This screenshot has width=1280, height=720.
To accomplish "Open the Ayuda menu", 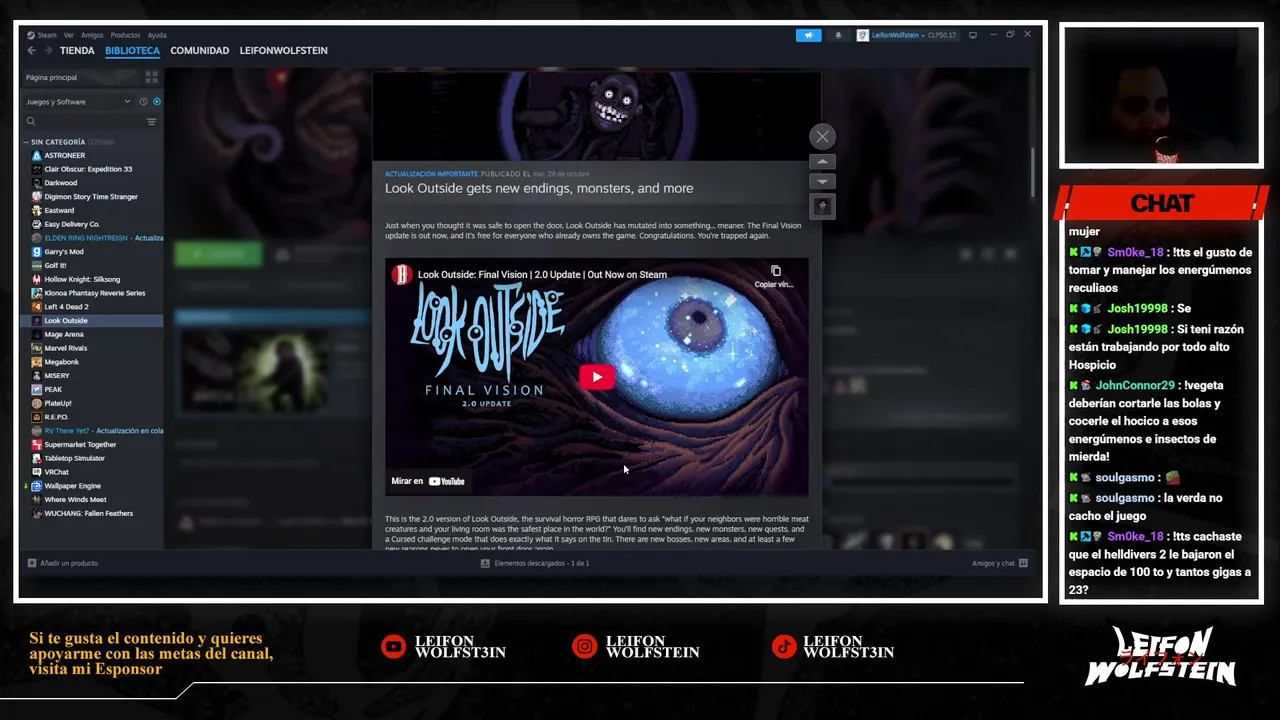I will tap(157, 35).
